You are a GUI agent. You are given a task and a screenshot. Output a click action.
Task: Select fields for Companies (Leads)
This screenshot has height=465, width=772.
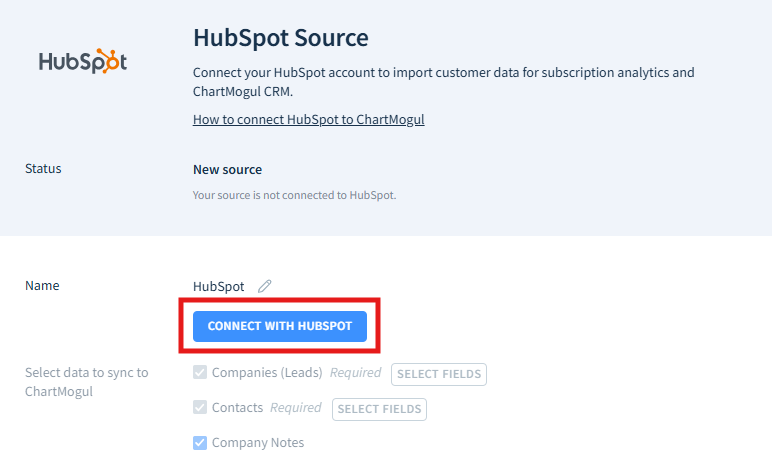pyautogui.click(x=439, y=374)
